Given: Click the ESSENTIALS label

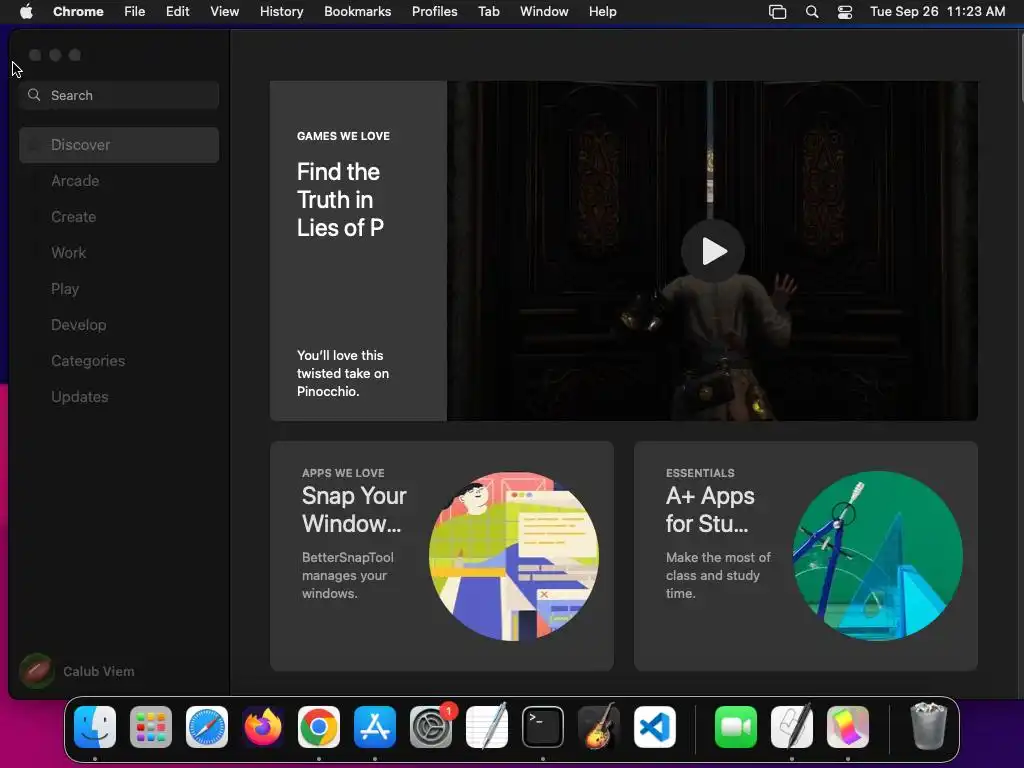Looking at the screenshot, I should pos(700,473).
